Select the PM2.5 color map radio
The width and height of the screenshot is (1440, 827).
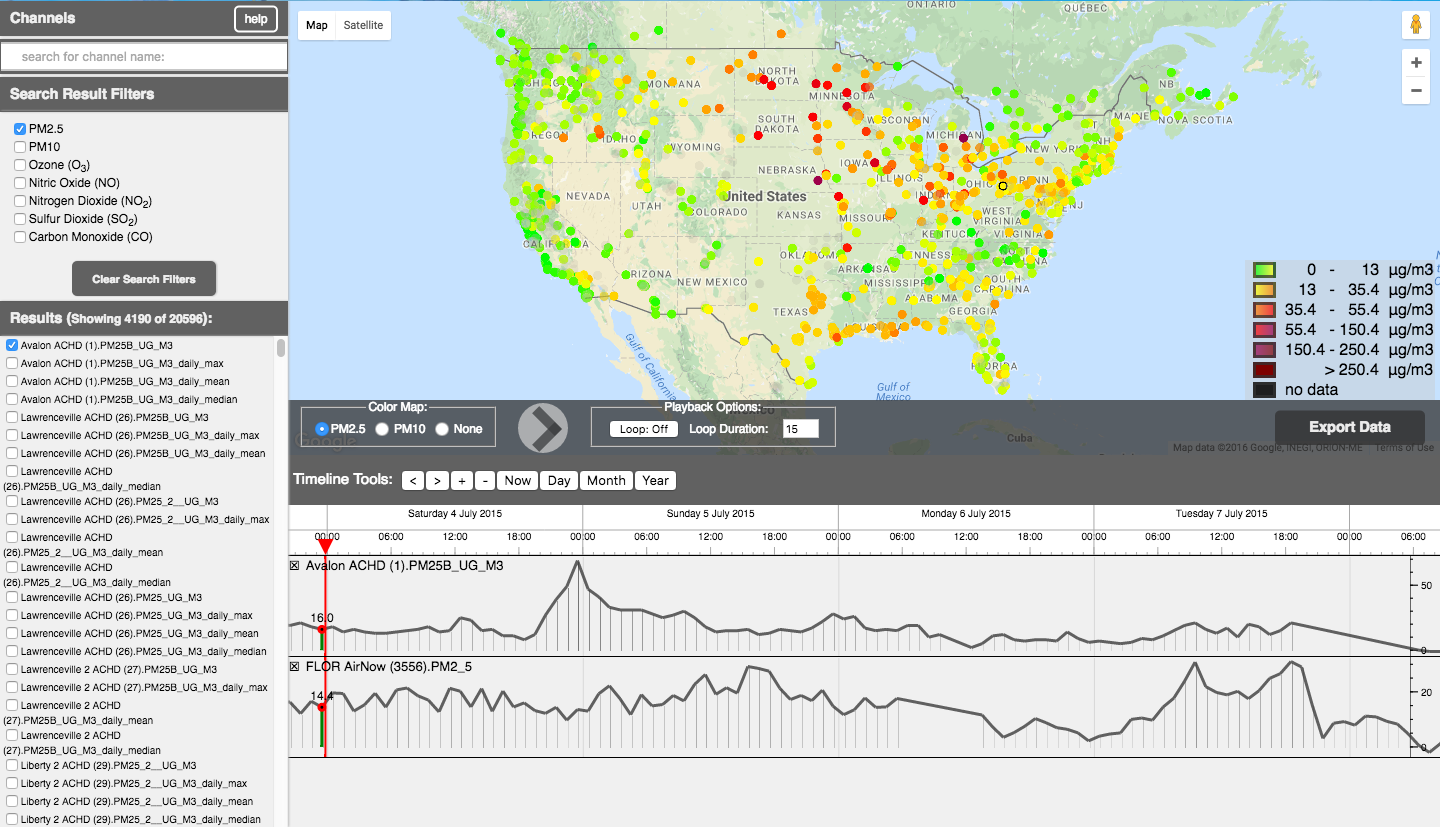click(322, 429)
